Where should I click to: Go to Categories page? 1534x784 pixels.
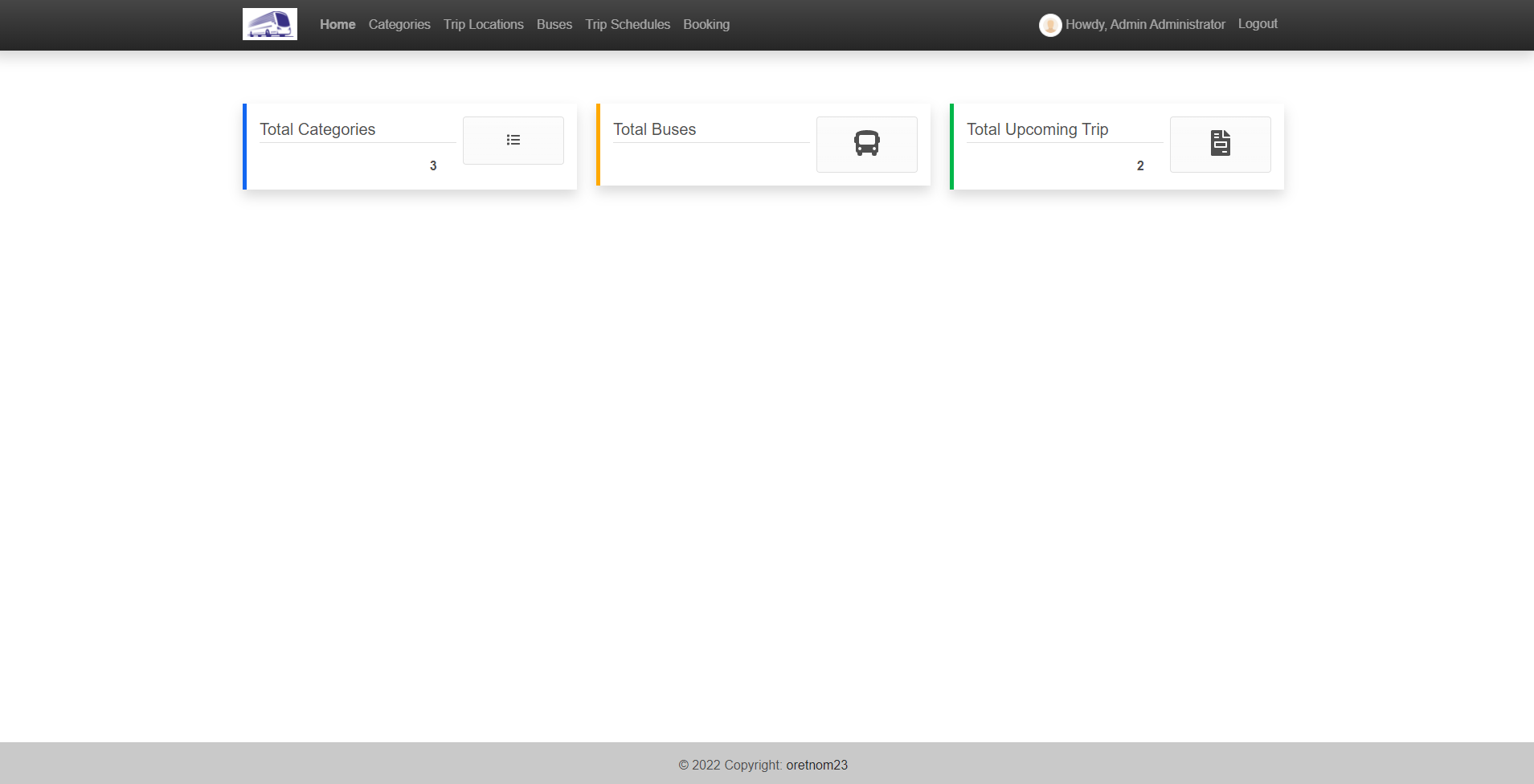(x=399, y=24)
